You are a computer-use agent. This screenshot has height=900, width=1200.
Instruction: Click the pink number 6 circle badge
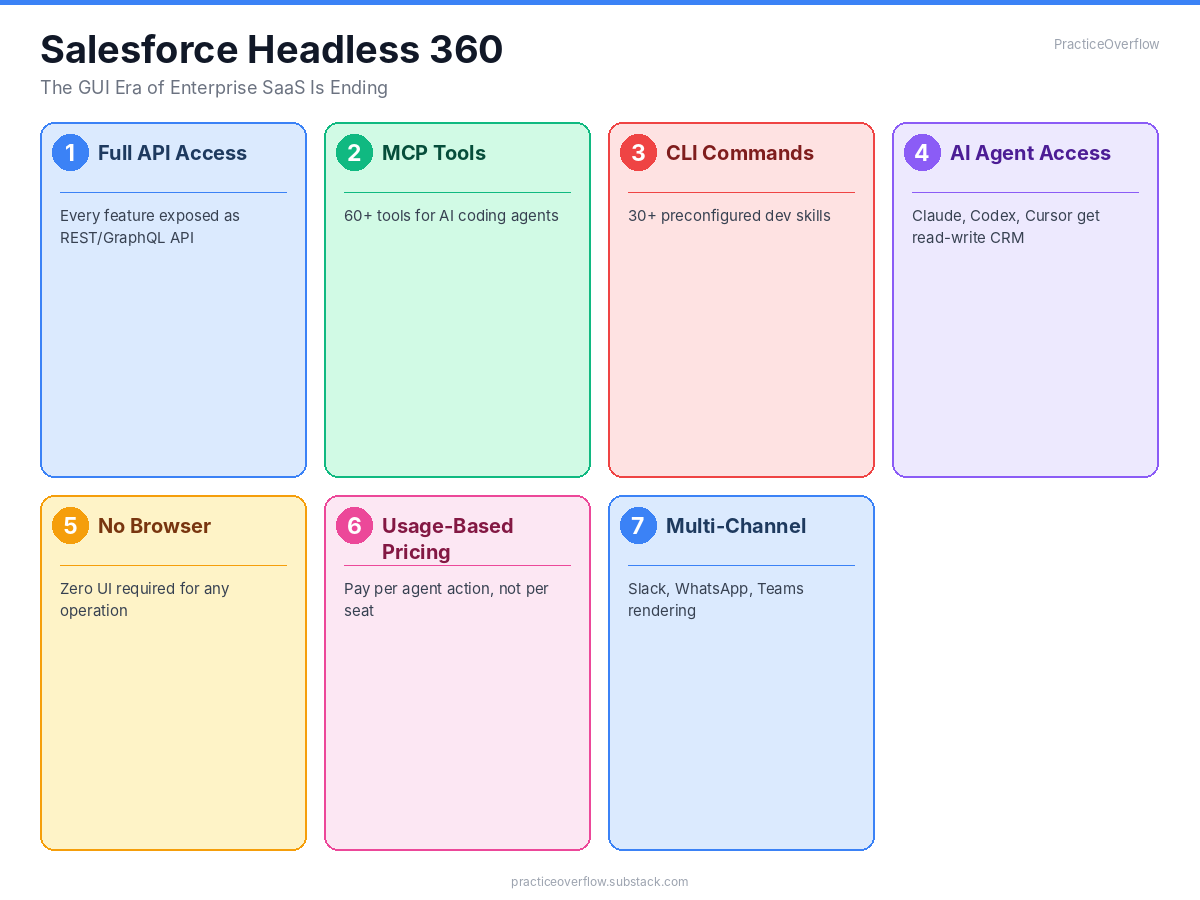[354, 526]
